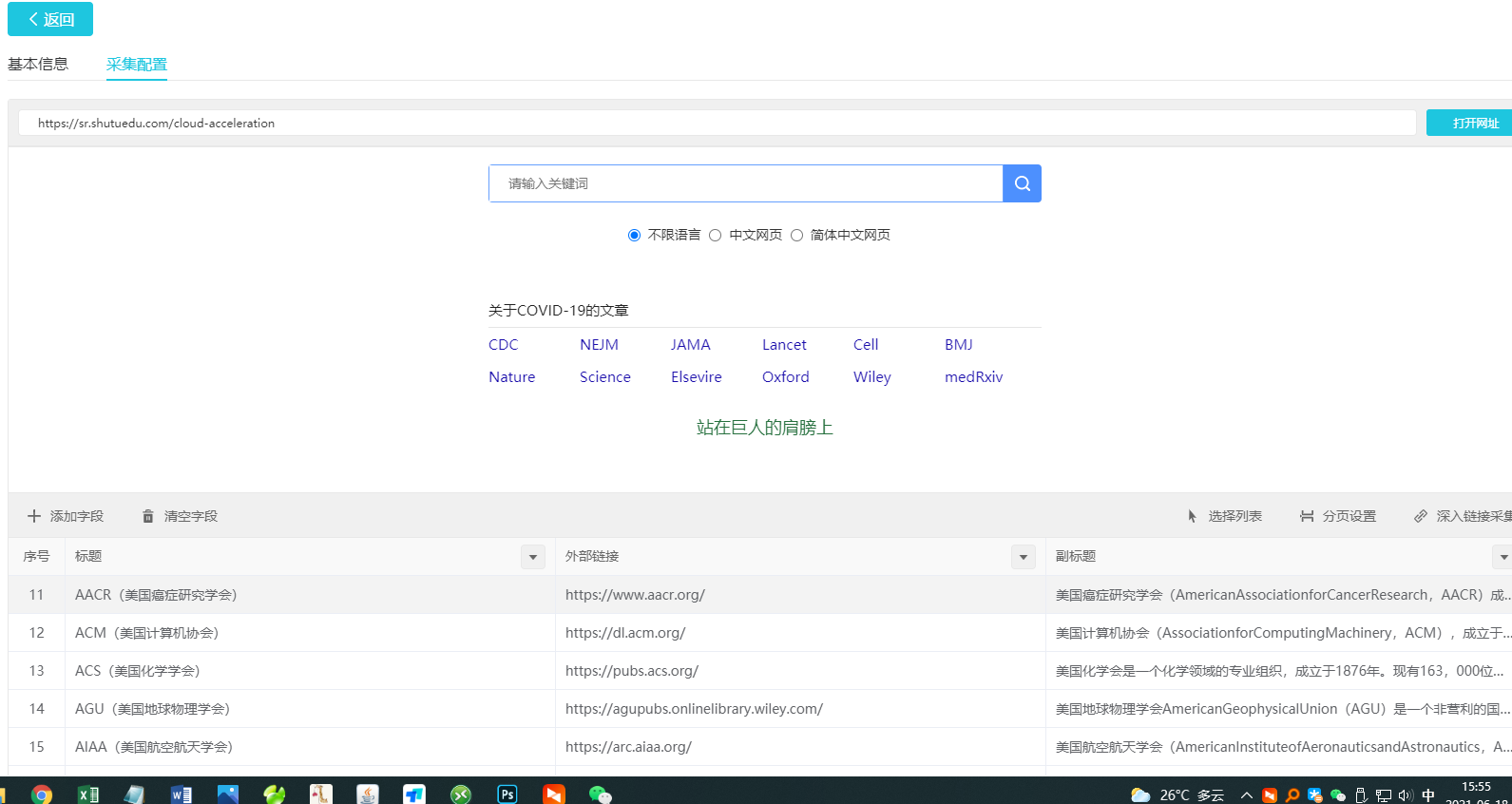Click the 添加字段 plus icon

[x=34, y=516]
